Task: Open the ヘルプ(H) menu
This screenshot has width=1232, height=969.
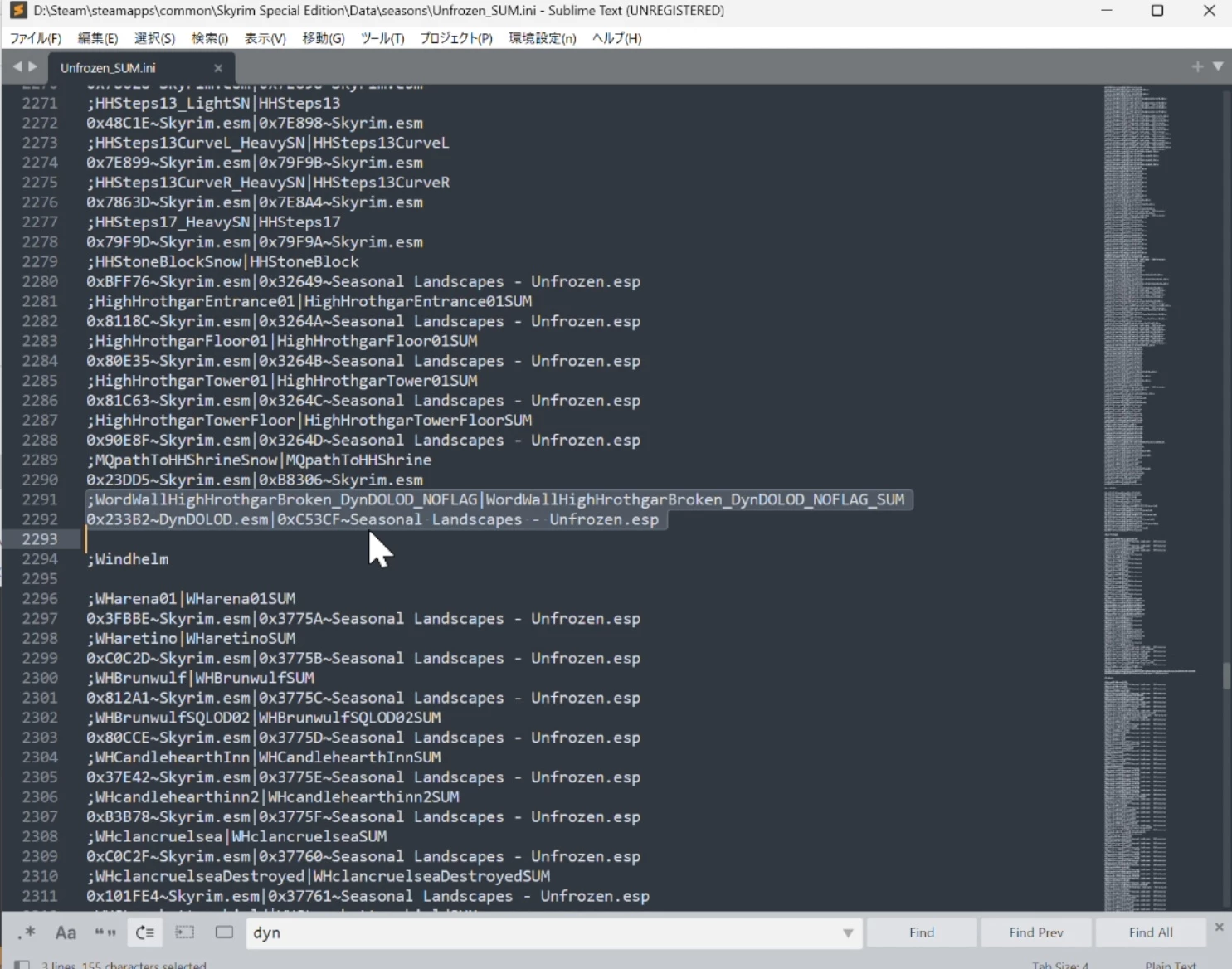Action: pyautogui.click(x=616, y=38)
